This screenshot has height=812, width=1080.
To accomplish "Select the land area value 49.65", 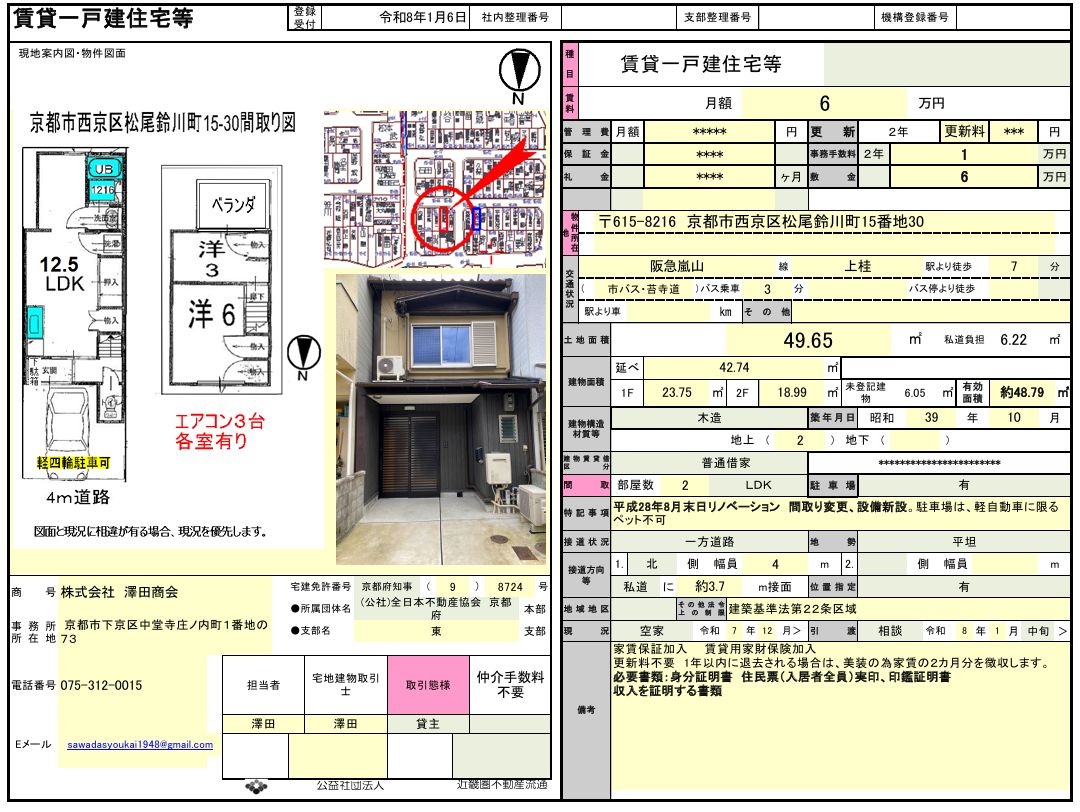I will [808, 340].
